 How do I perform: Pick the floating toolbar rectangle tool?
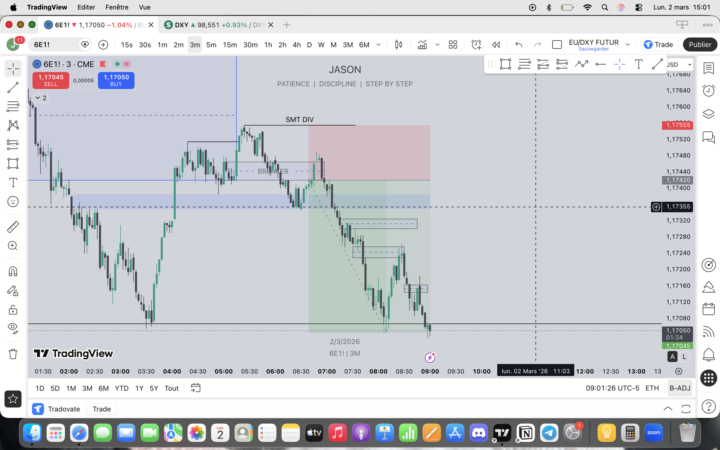pos(505,64)
